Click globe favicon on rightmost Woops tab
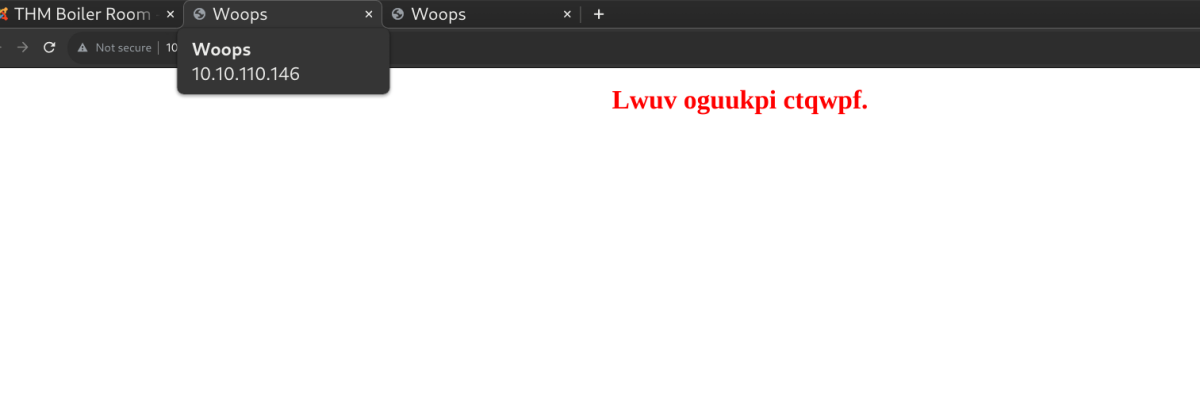The height and width of the screenshot is (418, 1200). (398, 14)
